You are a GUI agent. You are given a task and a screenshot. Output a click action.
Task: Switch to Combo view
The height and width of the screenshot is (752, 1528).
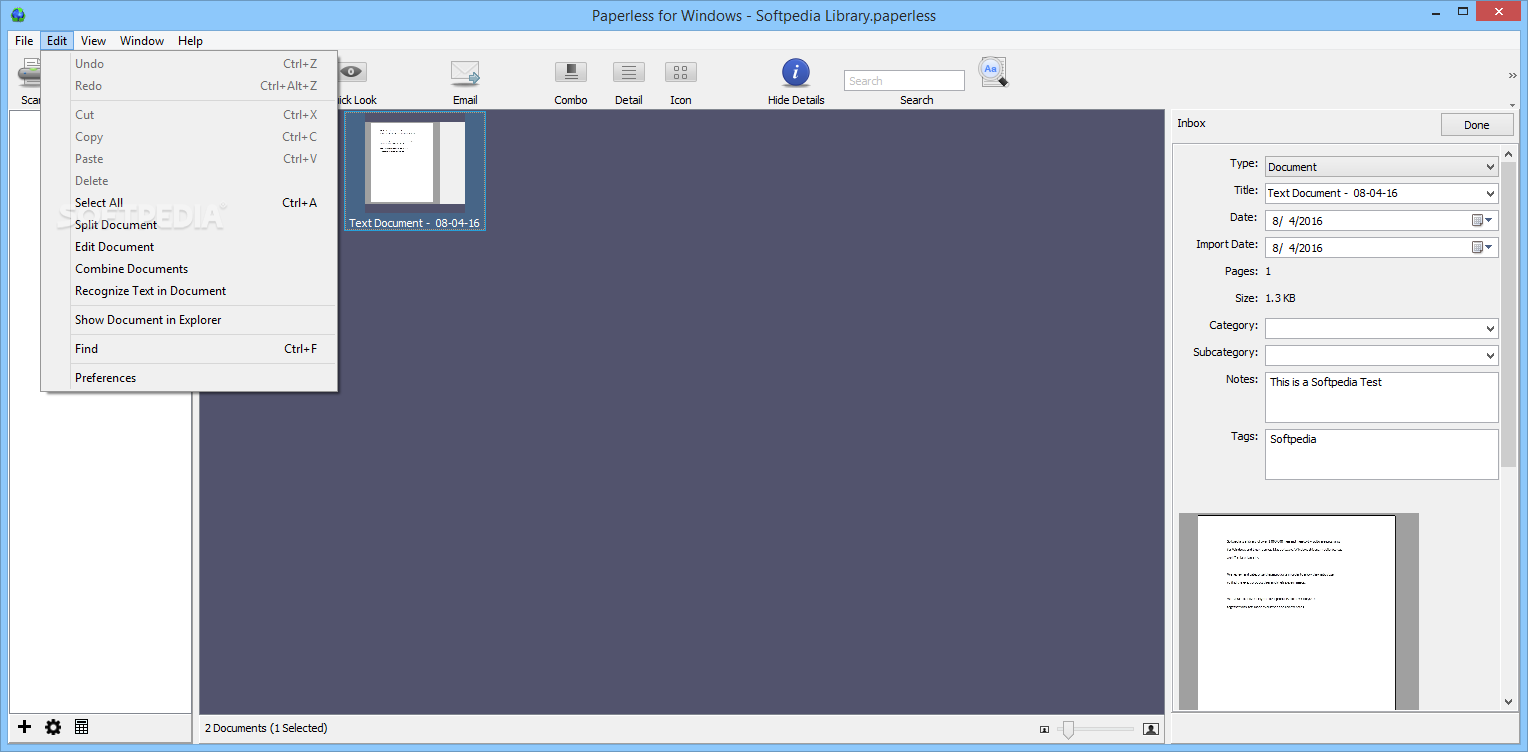571,72
